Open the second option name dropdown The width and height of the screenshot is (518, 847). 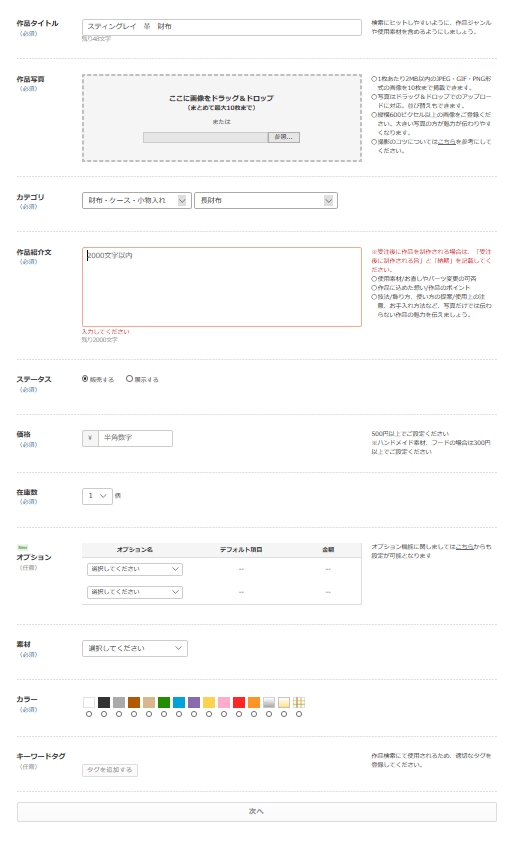pos(134,592)
